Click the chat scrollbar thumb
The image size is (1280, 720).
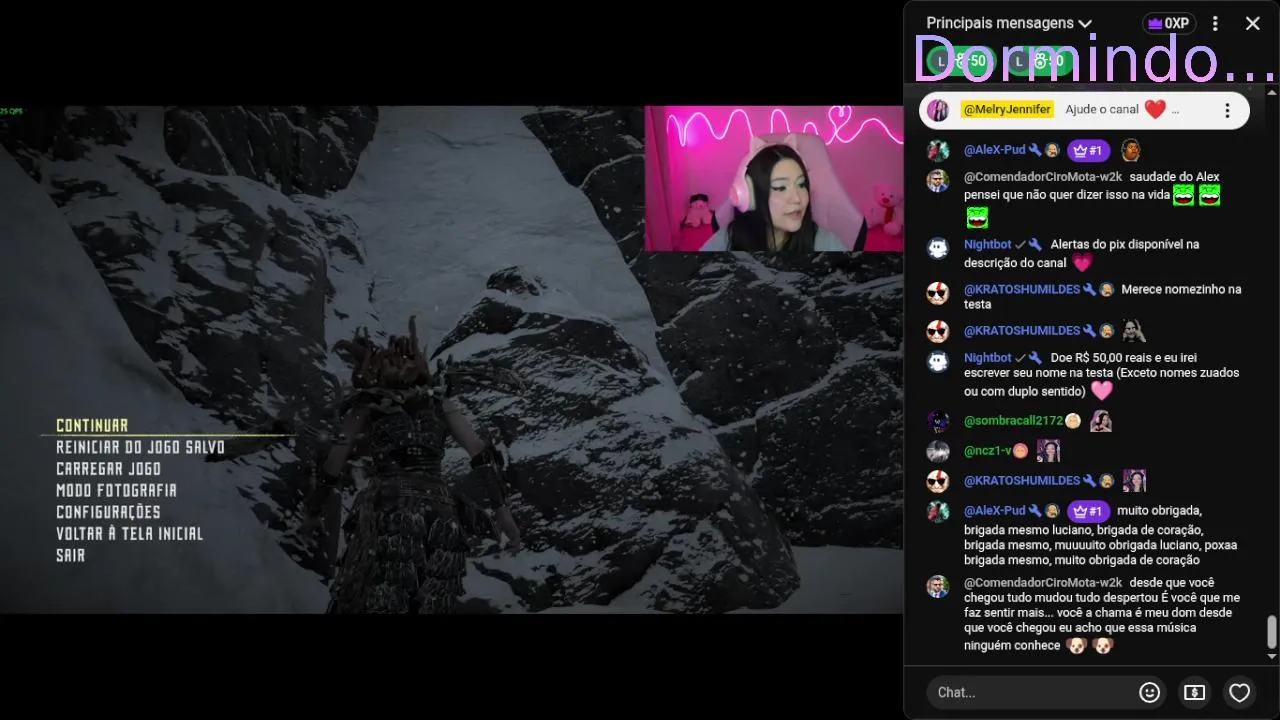1272,632
